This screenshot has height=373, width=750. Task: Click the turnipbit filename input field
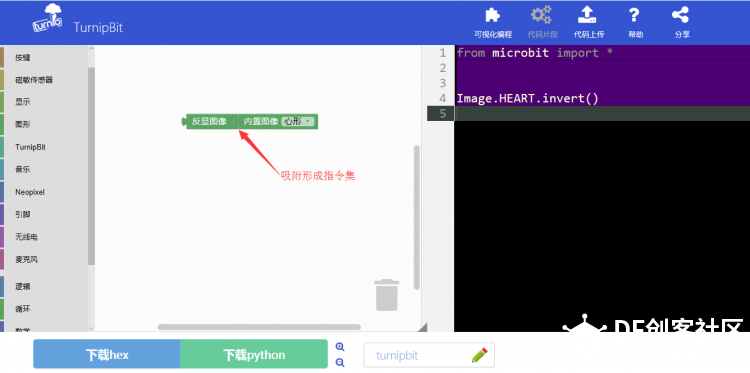point(429,355)
